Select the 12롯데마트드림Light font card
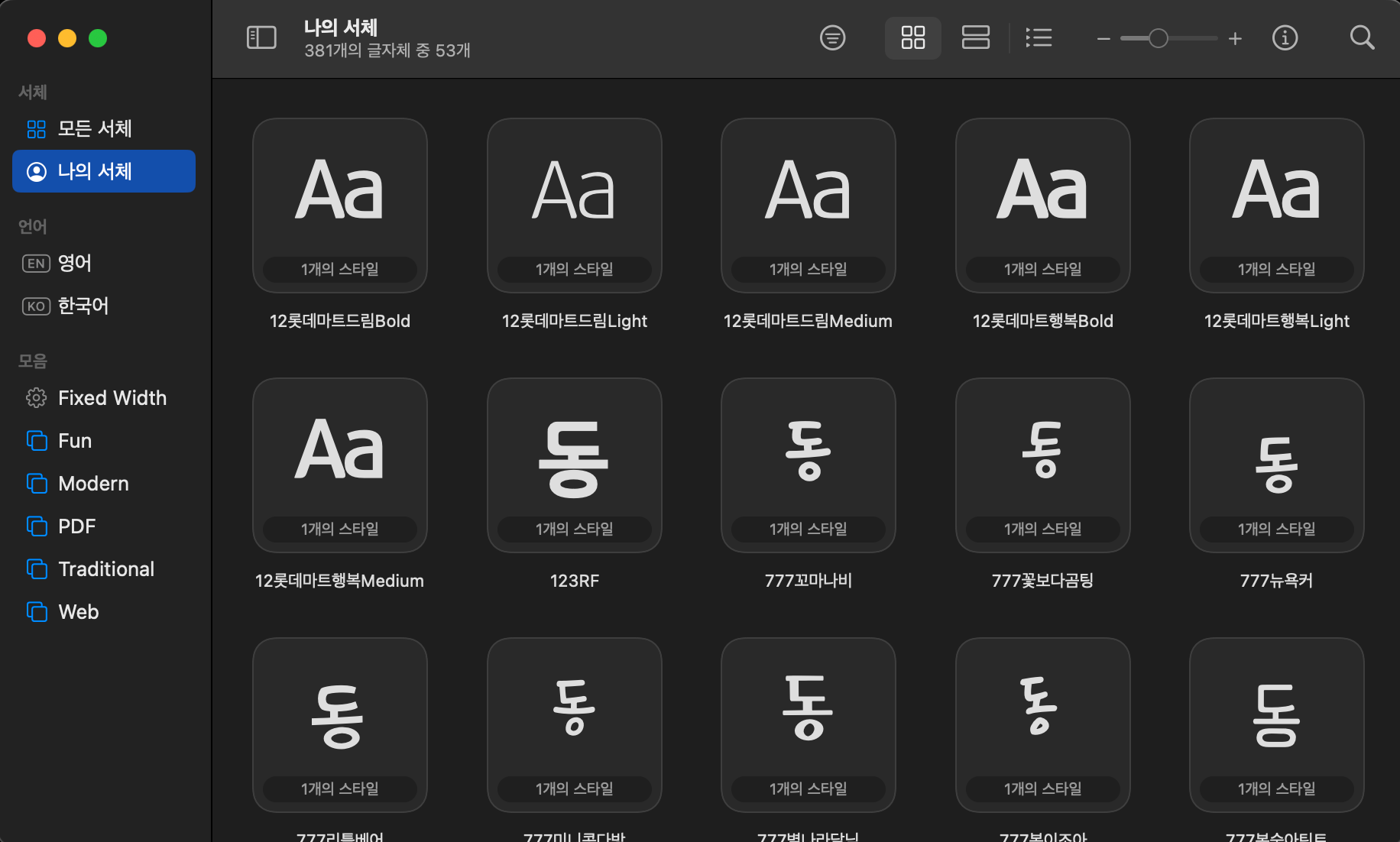Viewport: 1400px width, 842px height. point(575,205)
